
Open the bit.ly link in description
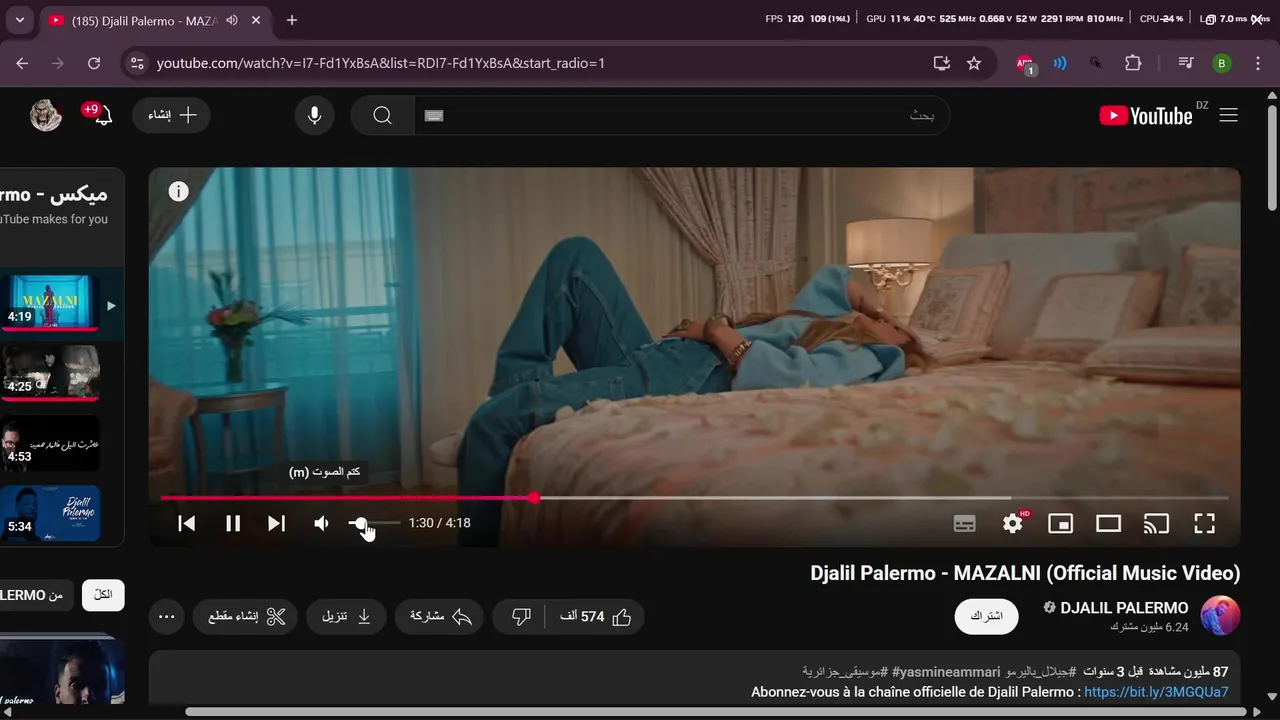click(x=1156, y=692)
